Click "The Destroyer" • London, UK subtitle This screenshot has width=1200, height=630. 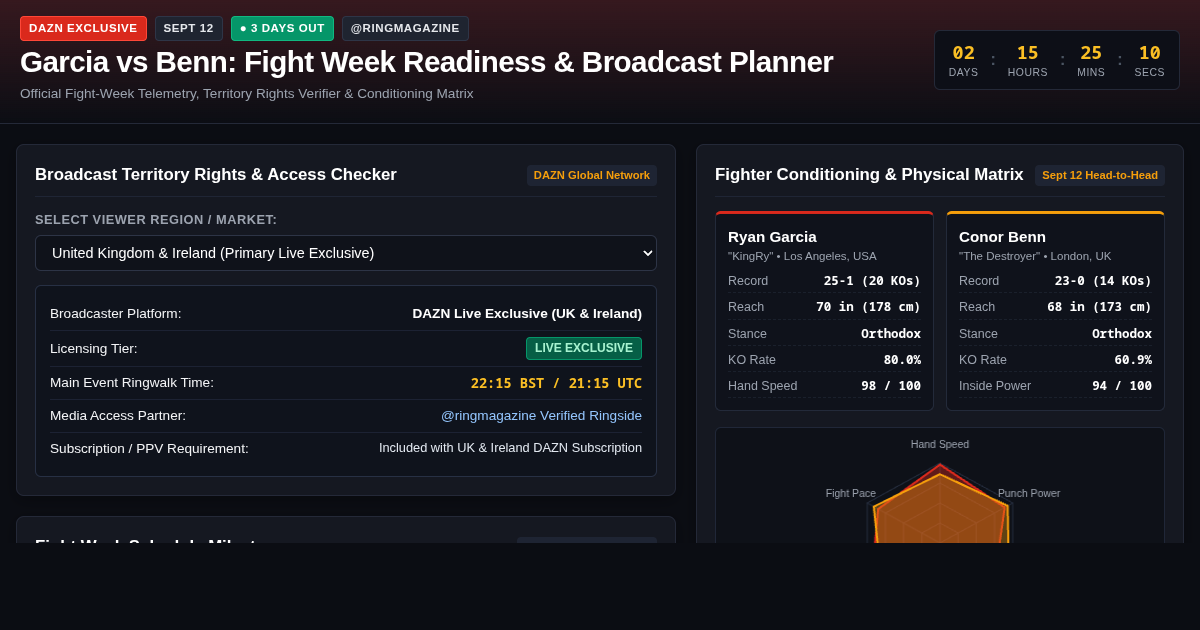pos(1035,256)
